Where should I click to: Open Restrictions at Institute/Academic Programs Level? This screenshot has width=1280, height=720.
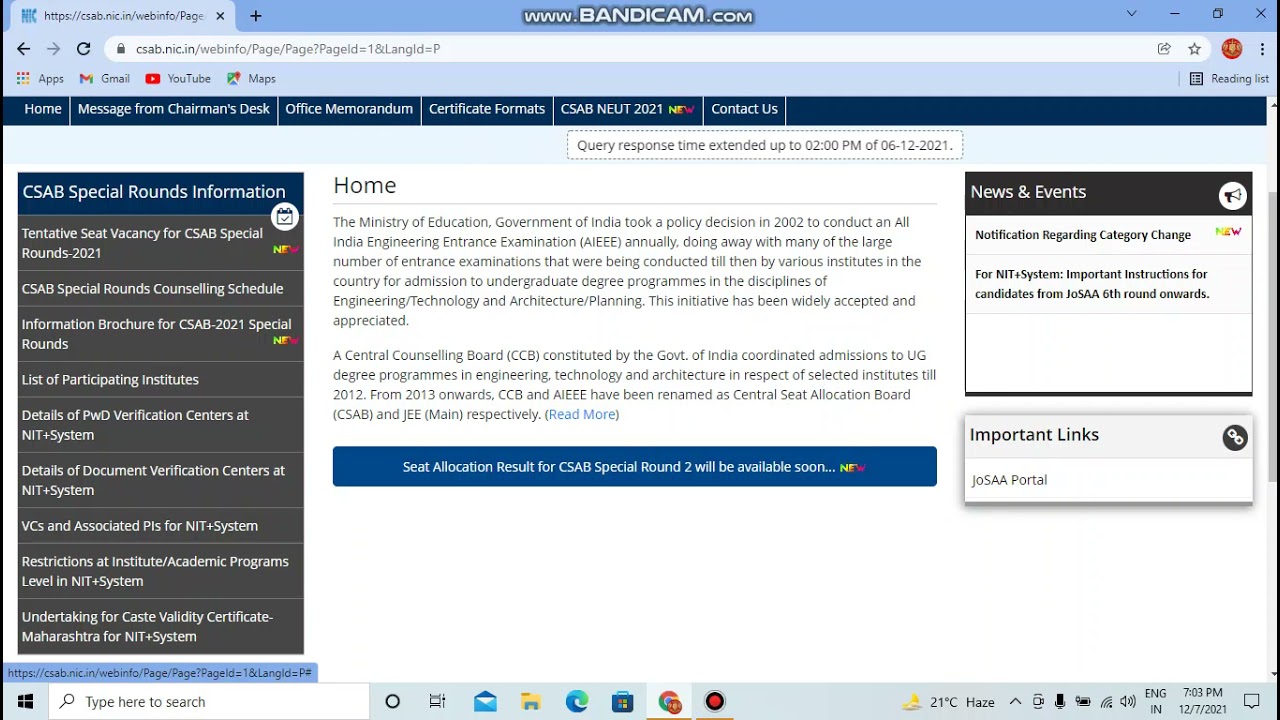(160, 571)
